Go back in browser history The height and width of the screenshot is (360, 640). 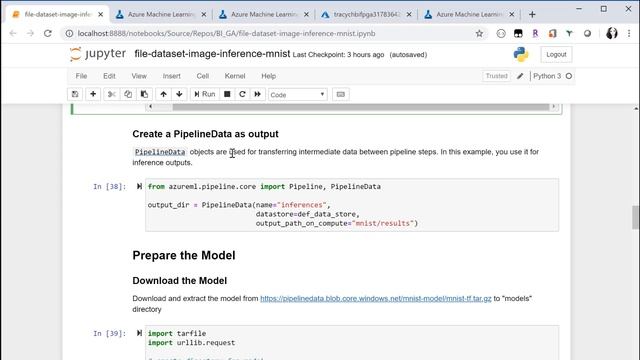(13, 33)
